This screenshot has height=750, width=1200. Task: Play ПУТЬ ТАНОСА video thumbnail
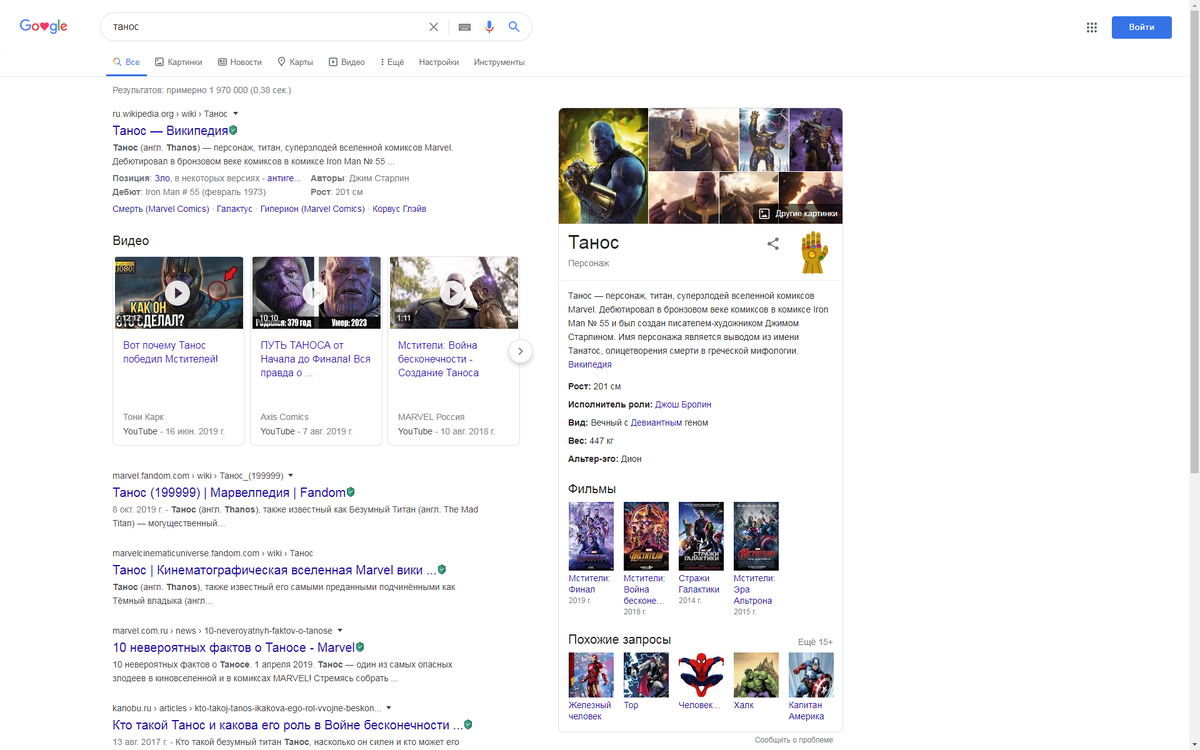(x=315, y=293)
